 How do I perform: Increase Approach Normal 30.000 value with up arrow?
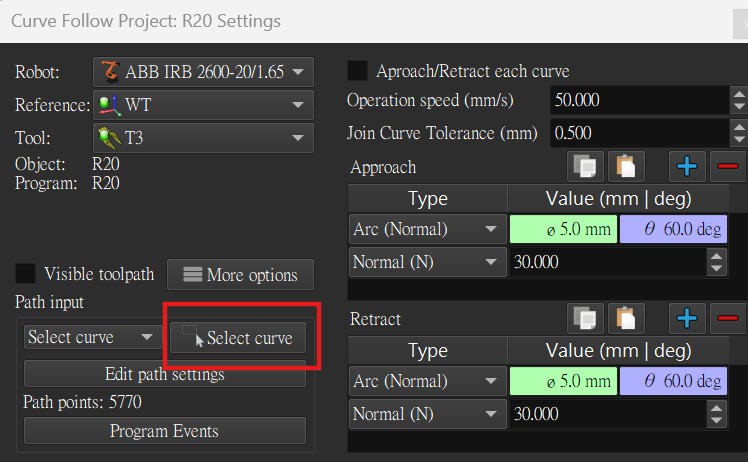pos(716,256)
